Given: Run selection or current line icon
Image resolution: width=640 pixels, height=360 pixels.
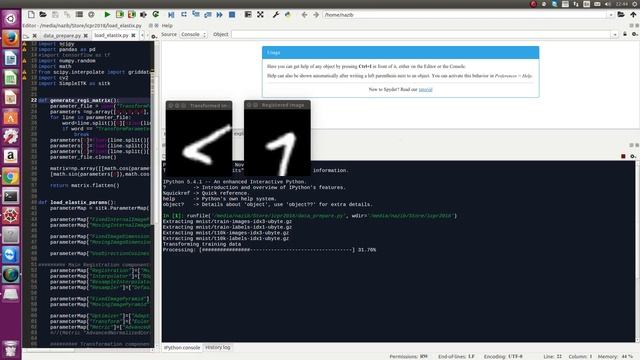Looking at the screenshot, I should coord(143,15).
